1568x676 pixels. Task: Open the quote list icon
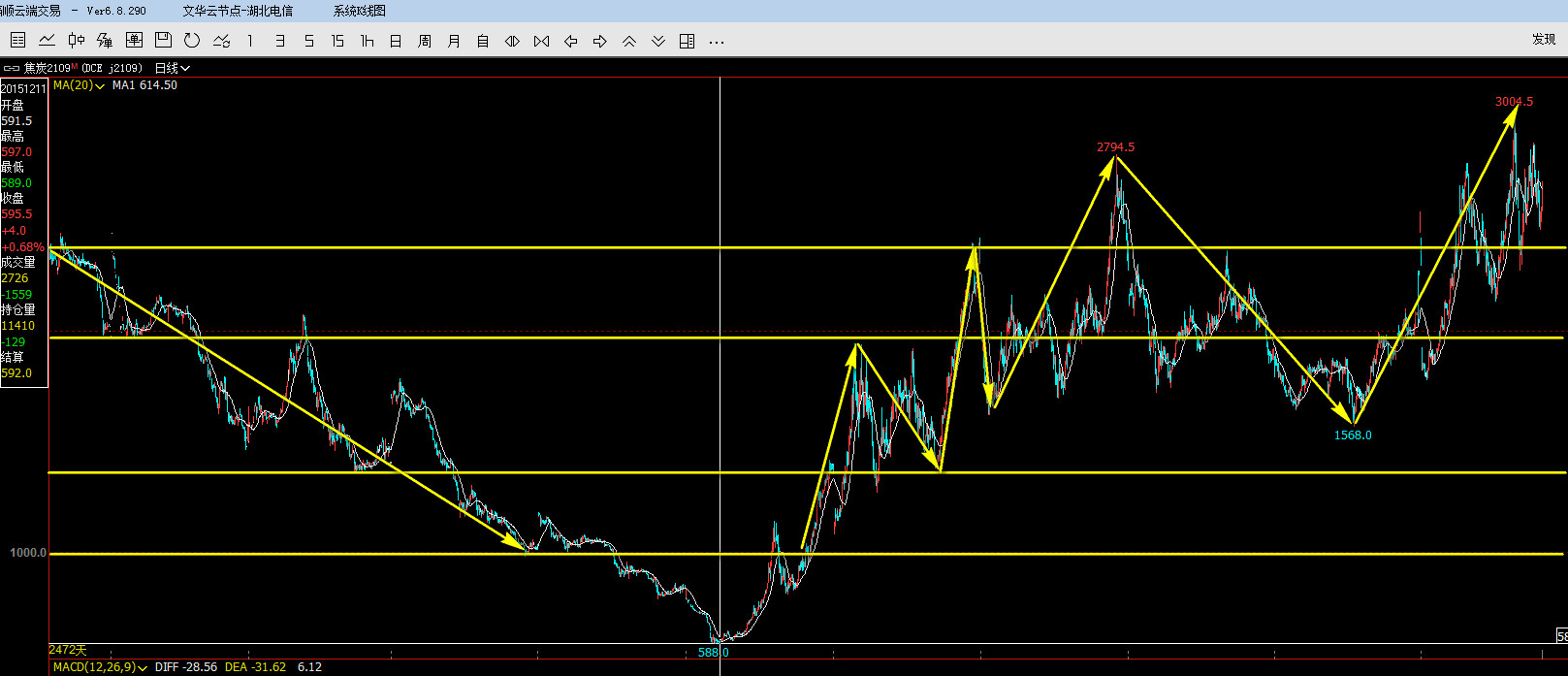(17, 41)
